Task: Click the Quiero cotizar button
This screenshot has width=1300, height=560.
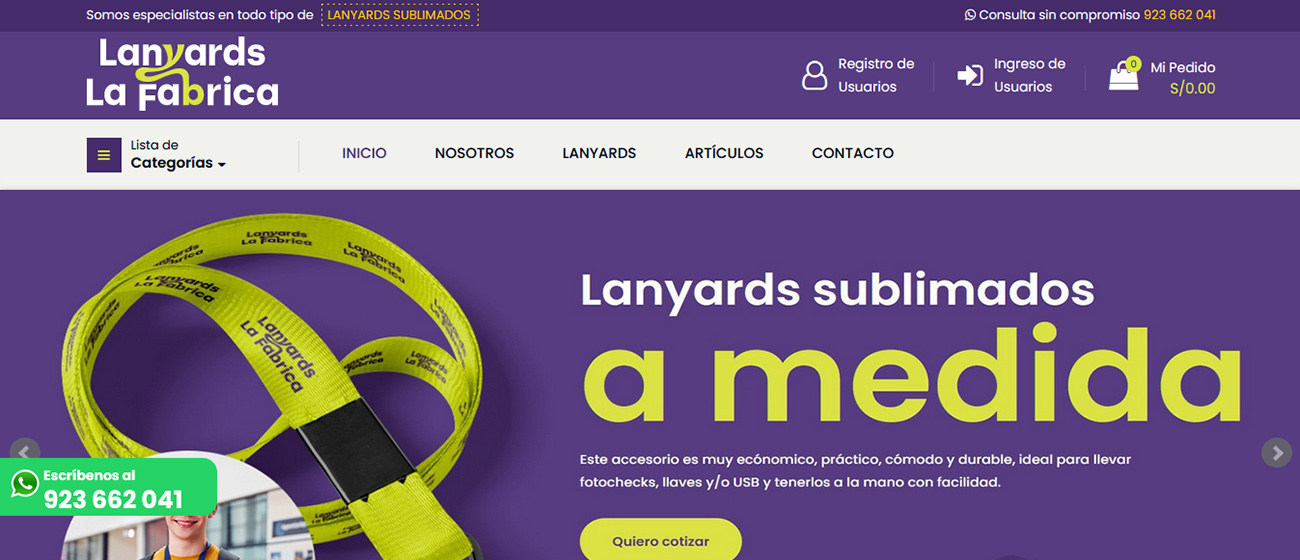Action: tap(661, 540)
